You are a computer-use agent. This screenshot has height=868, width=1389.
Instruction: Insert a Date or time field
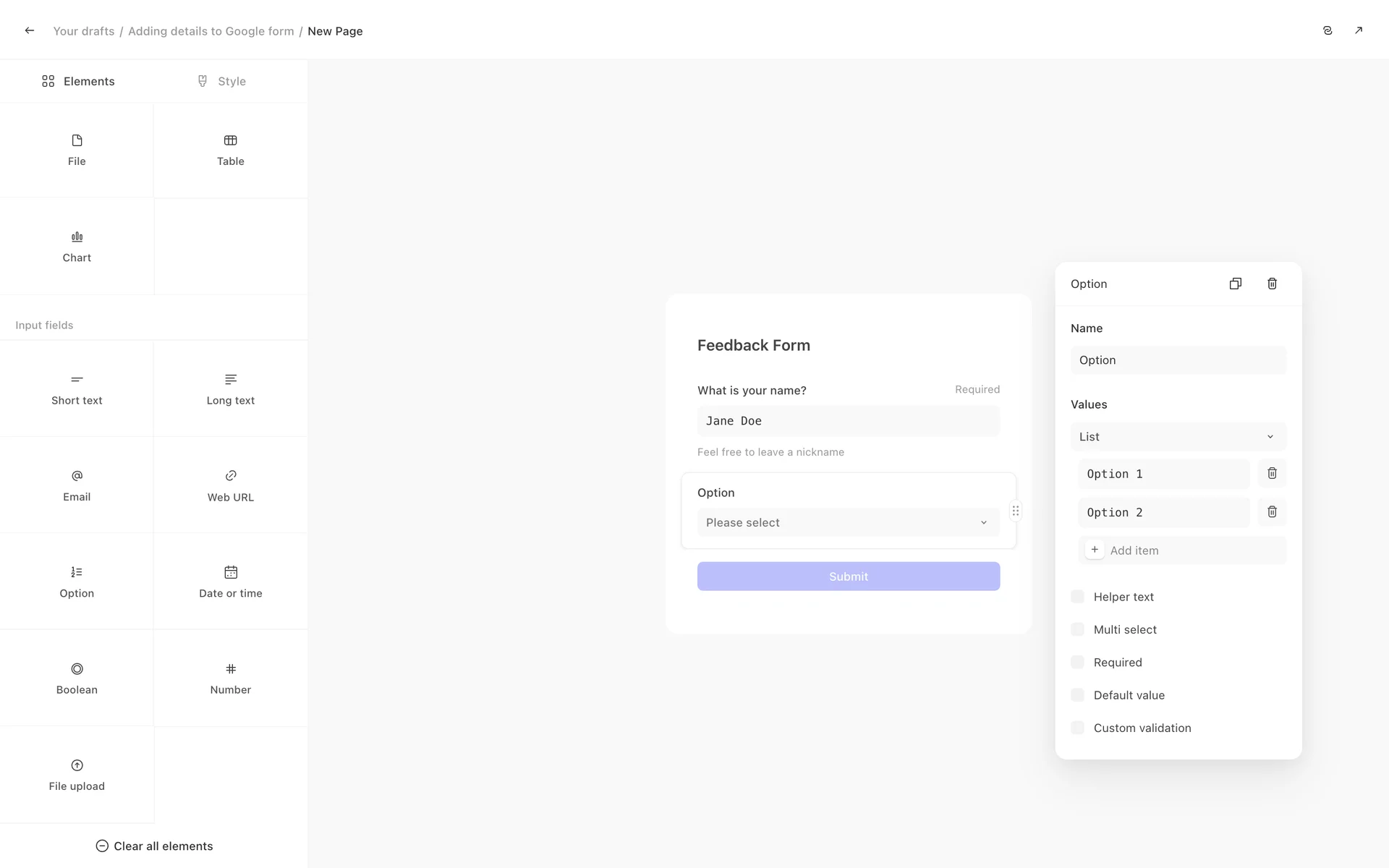(x=230, y=582)
